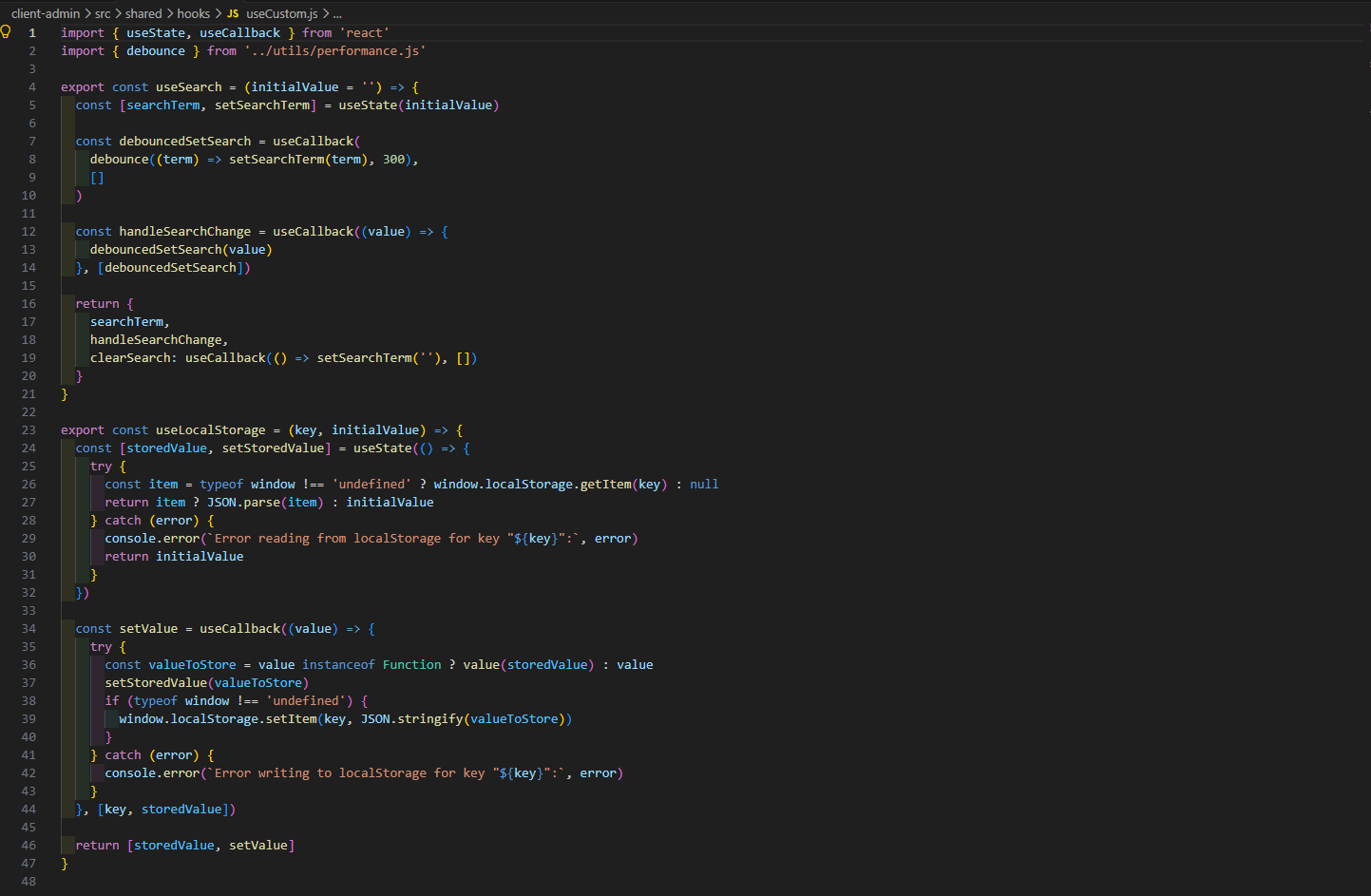Open the shared breadcrumb segment

point(143,13)
